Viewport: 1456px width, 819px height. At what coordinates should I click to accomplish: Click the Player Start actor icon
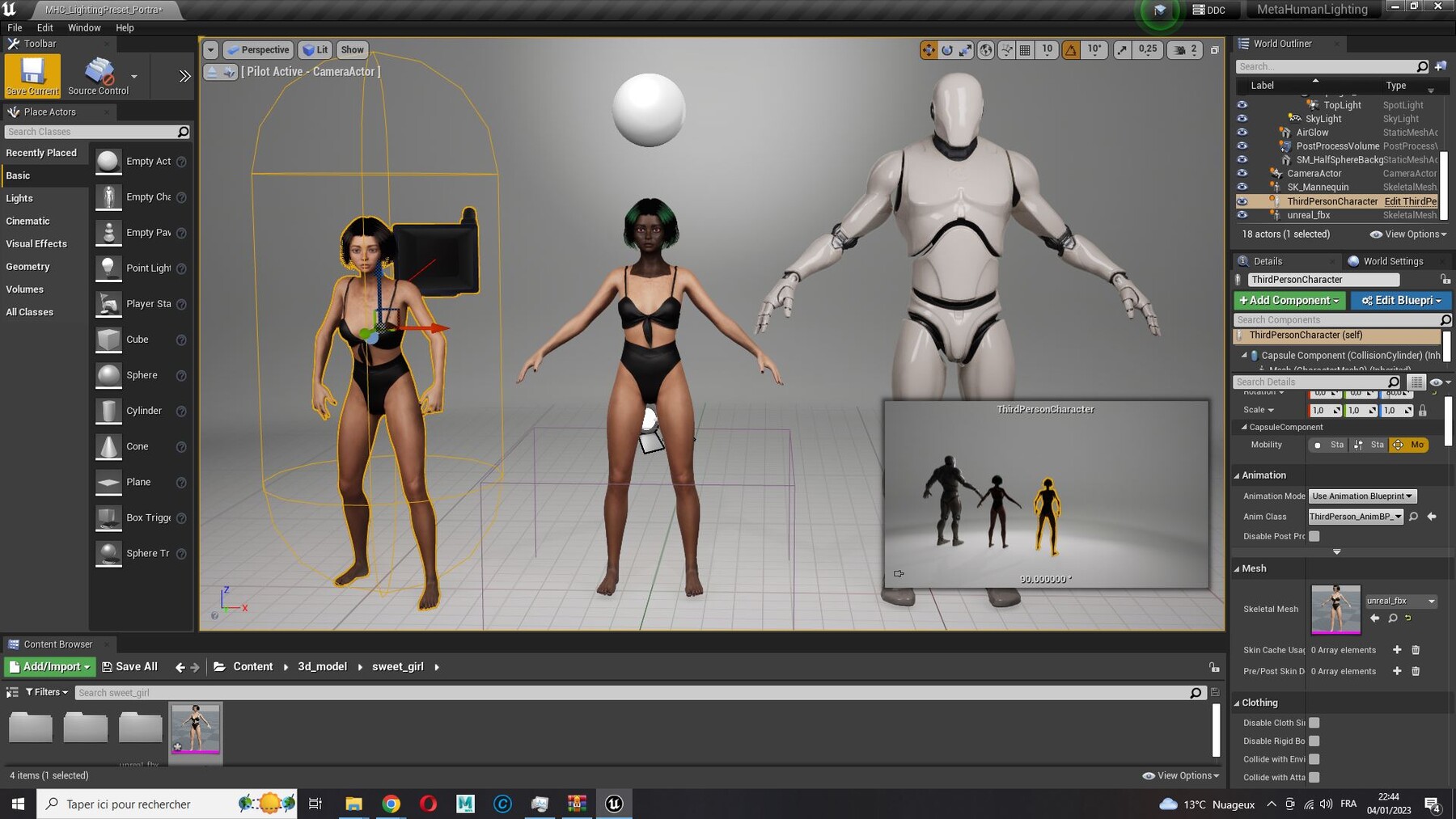(x=108, y=304)
